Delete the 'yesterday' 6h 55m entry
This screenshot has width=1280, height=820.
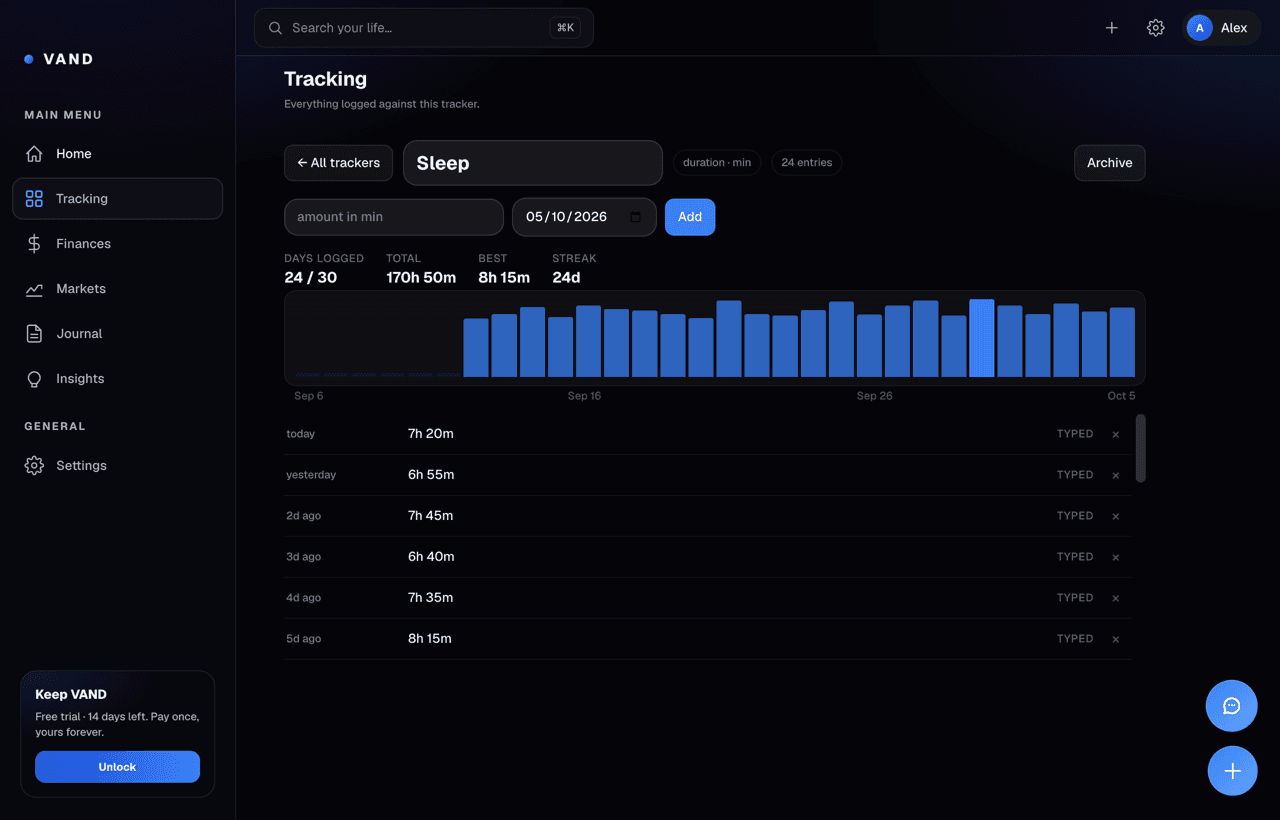1116,475
